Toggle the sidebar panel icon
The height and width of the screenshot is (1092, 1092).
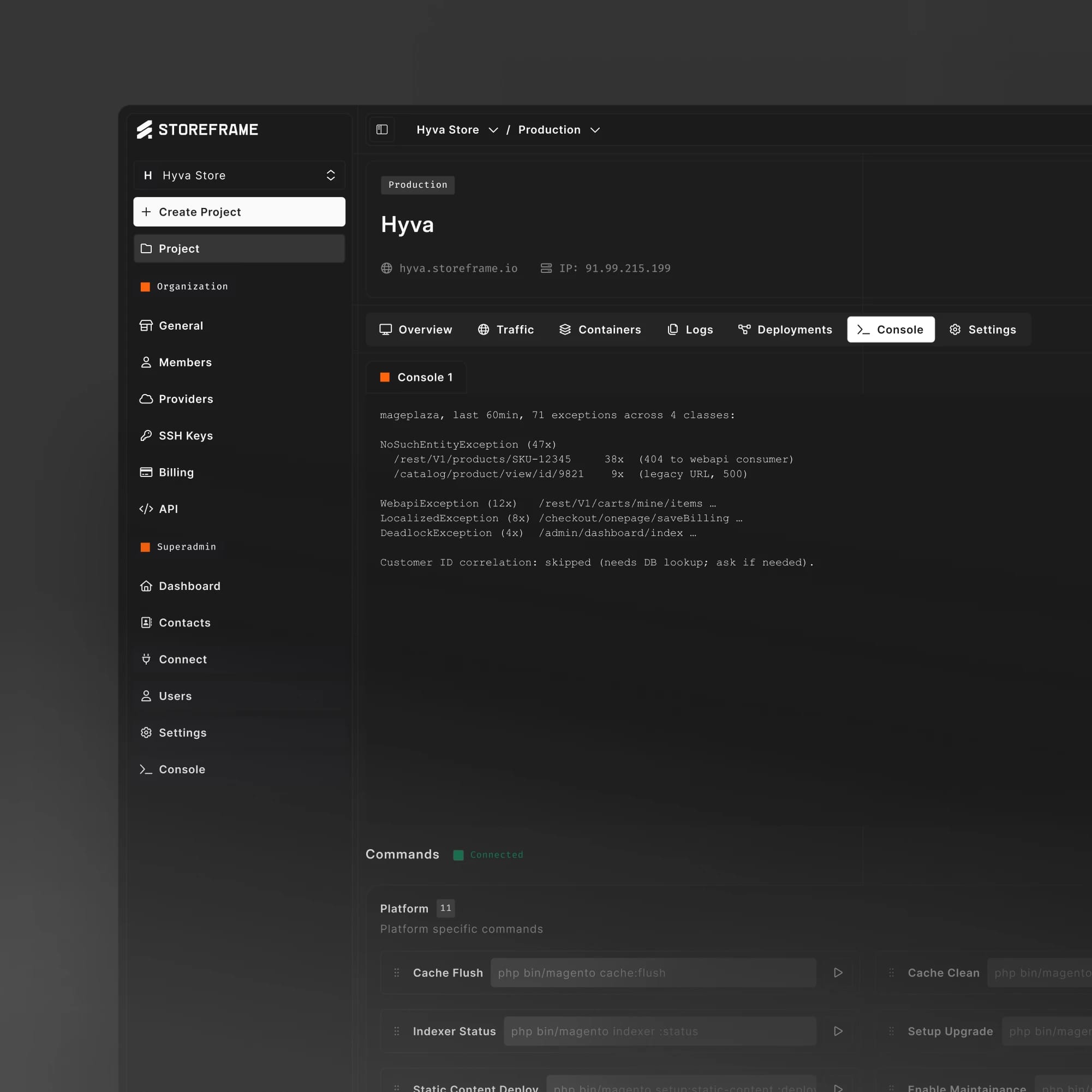[382, 129]
